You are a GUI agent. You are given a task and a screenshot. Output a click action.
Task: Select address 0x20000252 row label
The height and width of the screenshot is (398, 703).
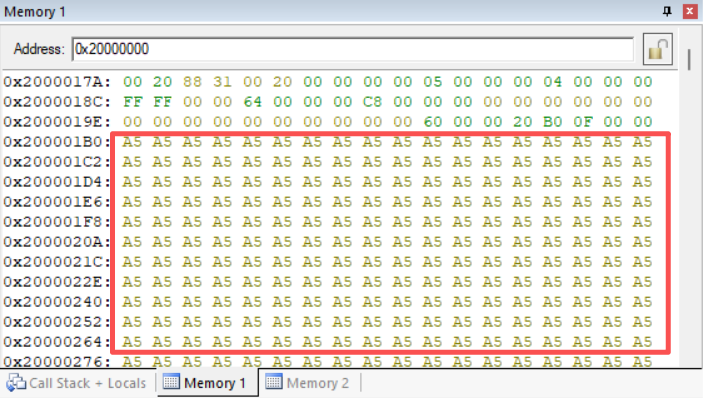tap(57, 322)
